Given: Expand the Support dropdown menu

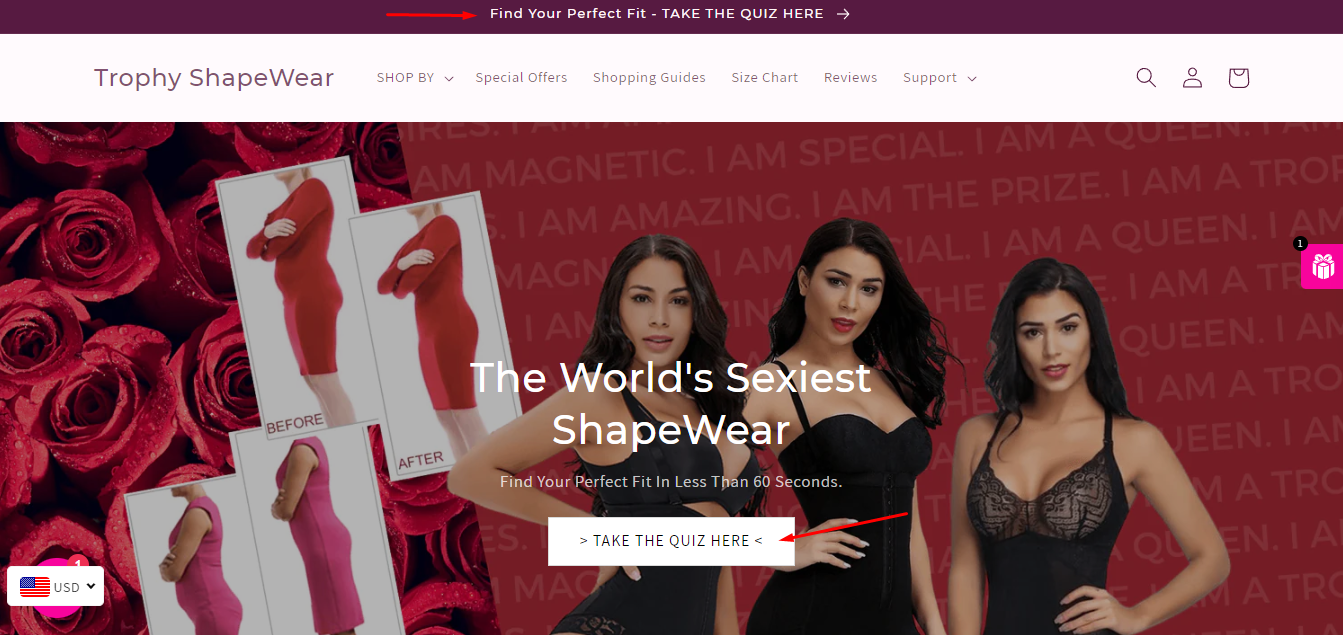Looking at the screenshot, I should click(939, 78).
